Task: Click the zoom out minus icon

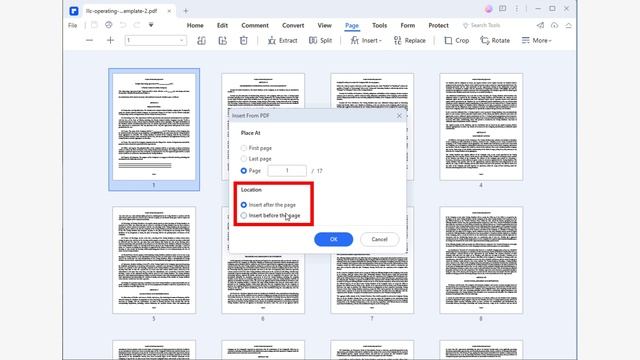Action: pos(89,40)
